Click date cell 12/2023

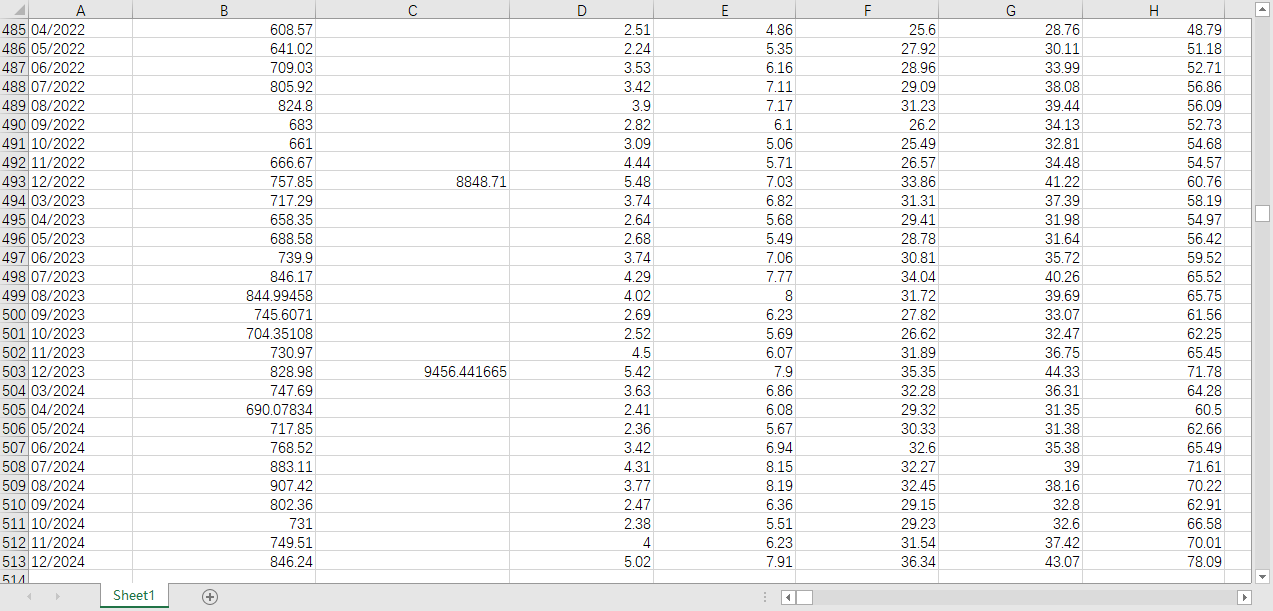tap(81, 372)
